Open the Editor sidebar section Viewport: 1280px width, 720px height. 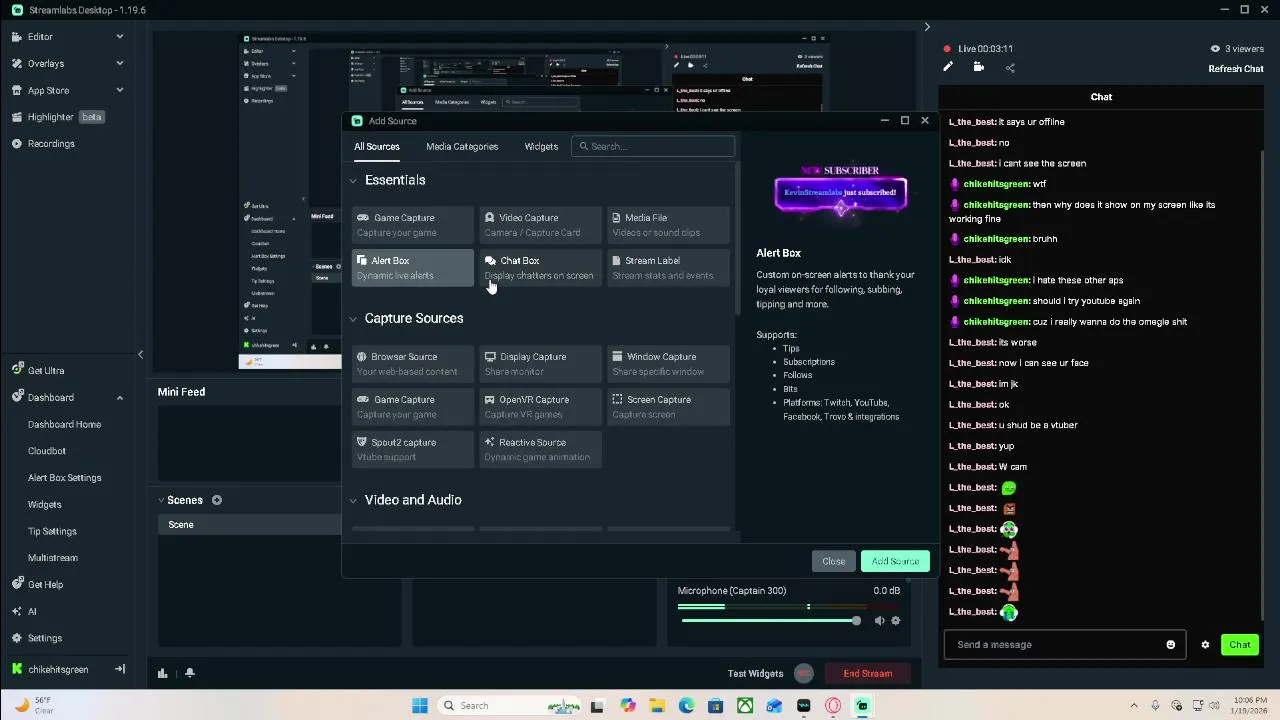coord(40,37)
